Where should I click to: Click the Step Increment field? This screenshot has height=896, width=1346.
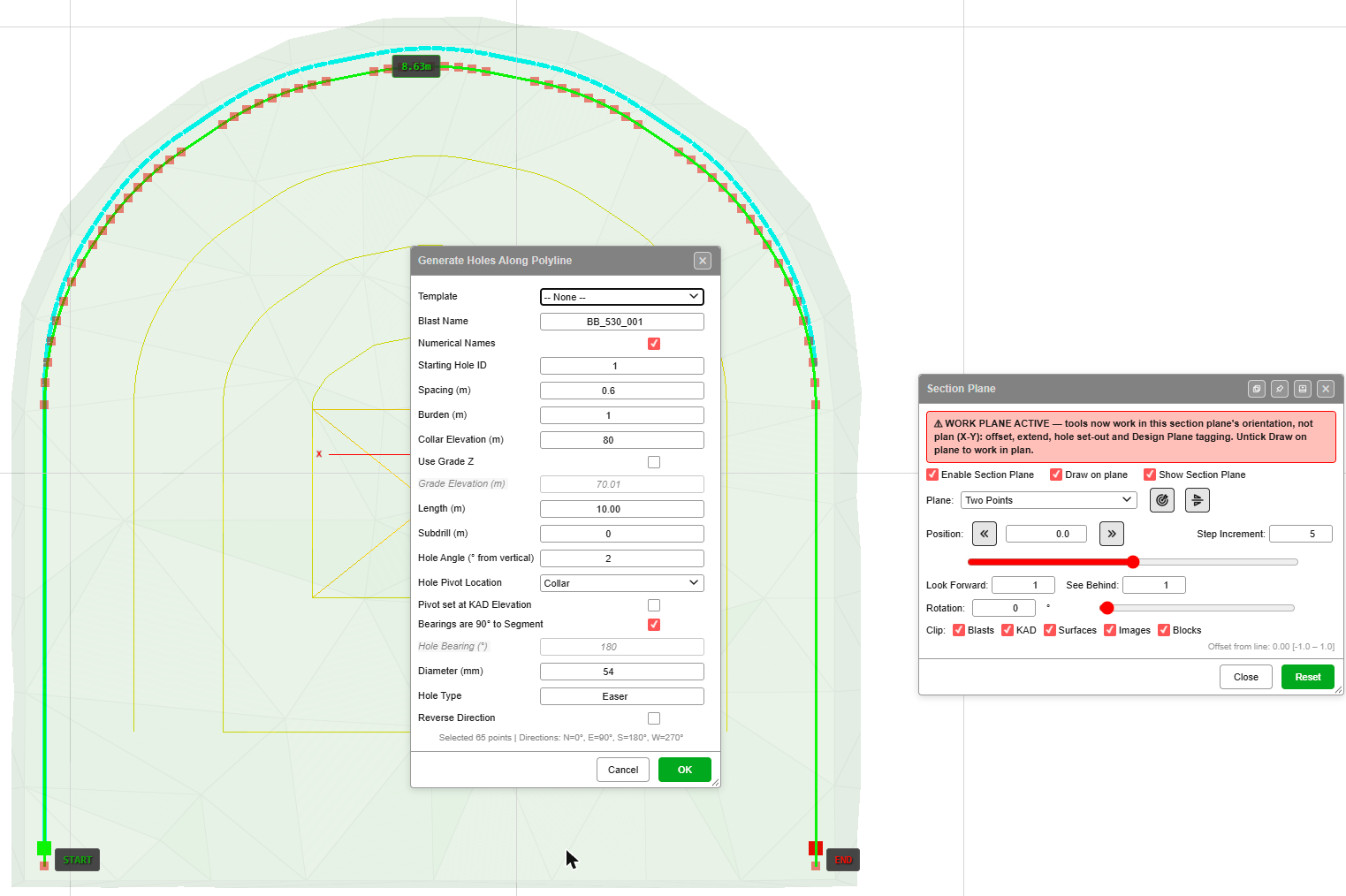1301,534
